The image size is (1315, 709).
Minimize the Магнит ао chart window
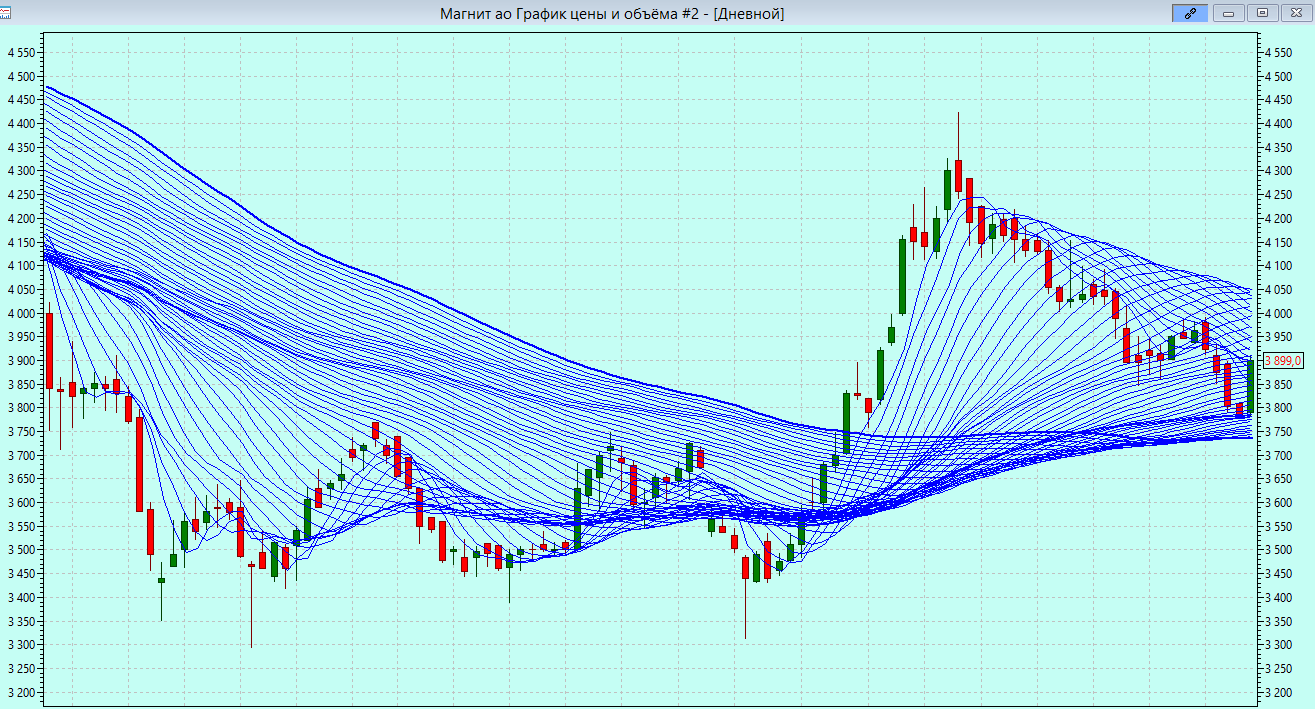coord(1229,13)
